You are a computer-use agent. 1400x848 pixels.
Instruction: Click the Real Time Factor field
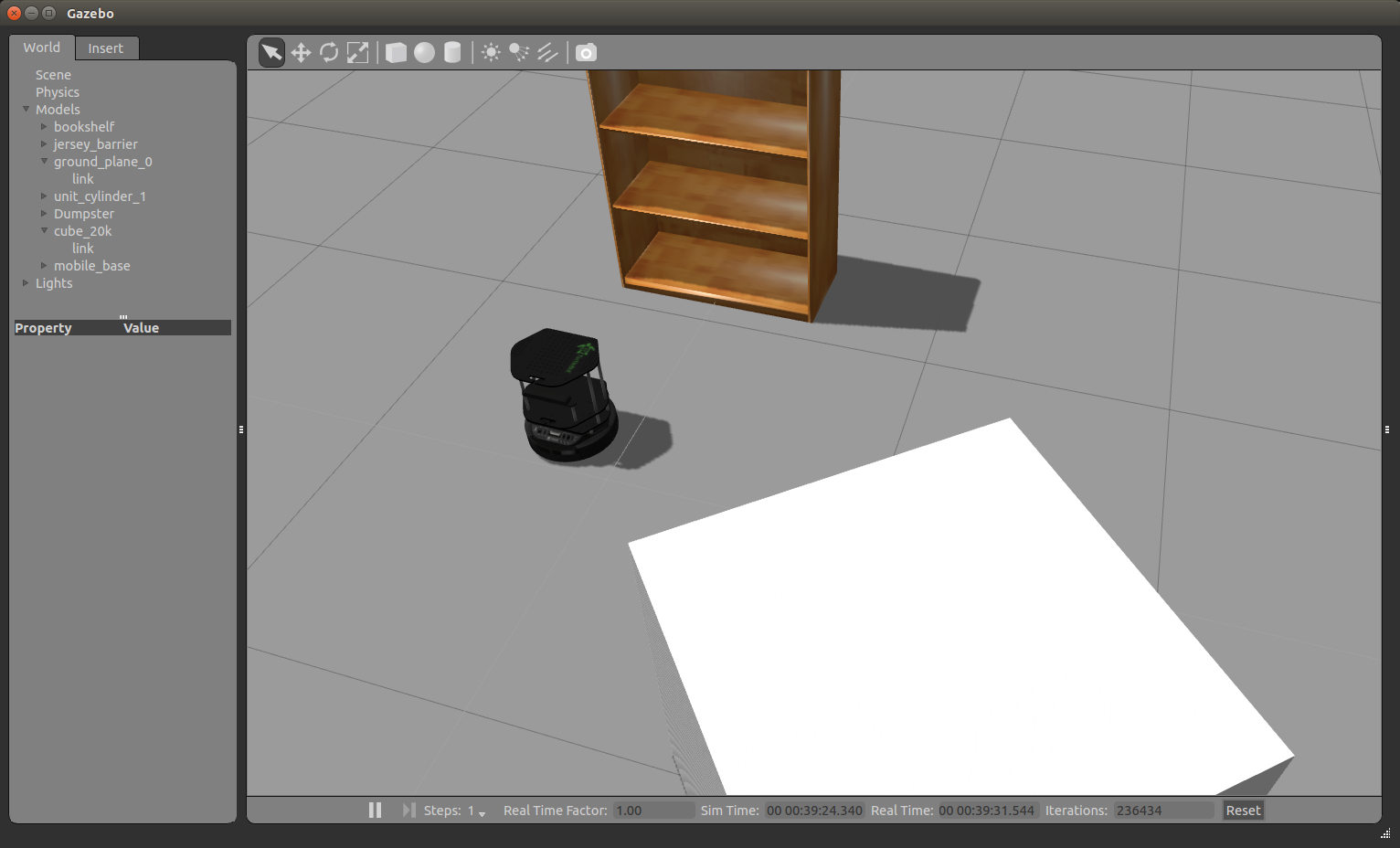pyautogui.click(x=653, y=811)
